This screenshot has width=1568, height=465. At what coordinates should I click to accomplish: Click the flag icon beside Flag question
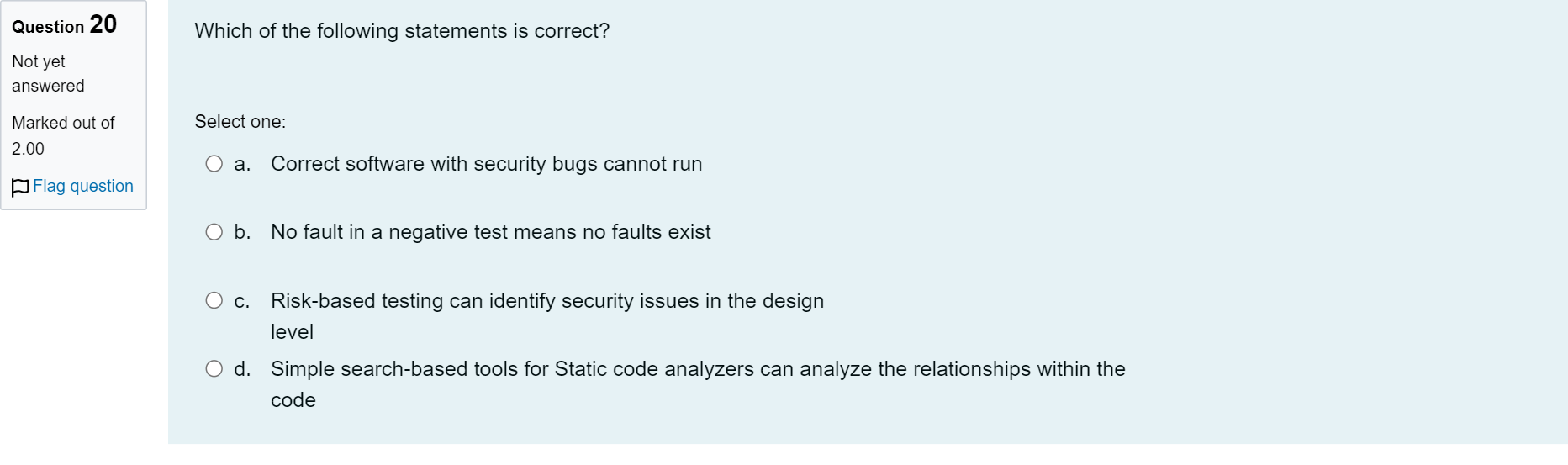(x=20, y=188)
